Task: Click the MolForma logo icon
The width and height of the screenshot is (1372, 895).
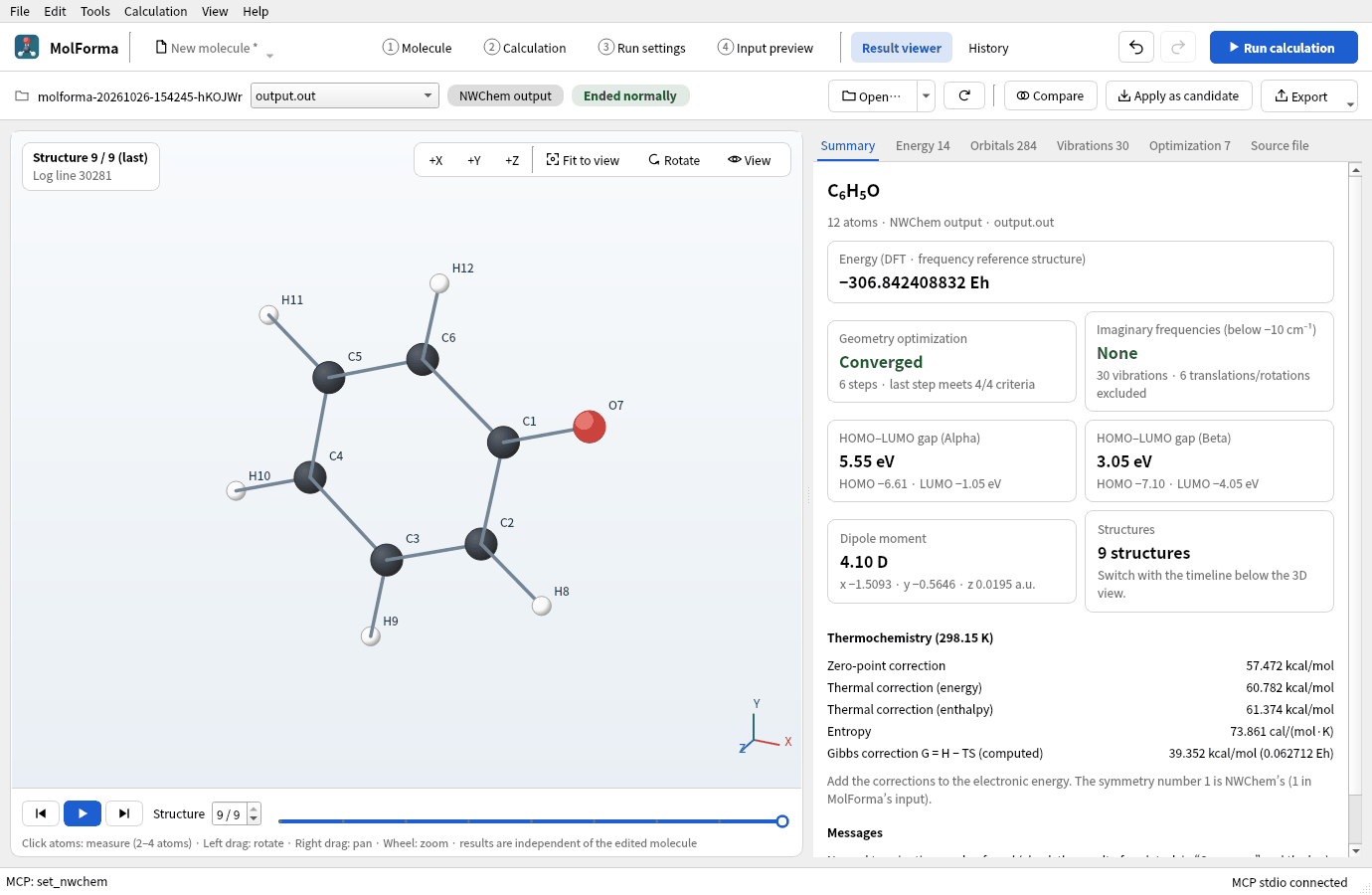Action: tap(27, 47)
